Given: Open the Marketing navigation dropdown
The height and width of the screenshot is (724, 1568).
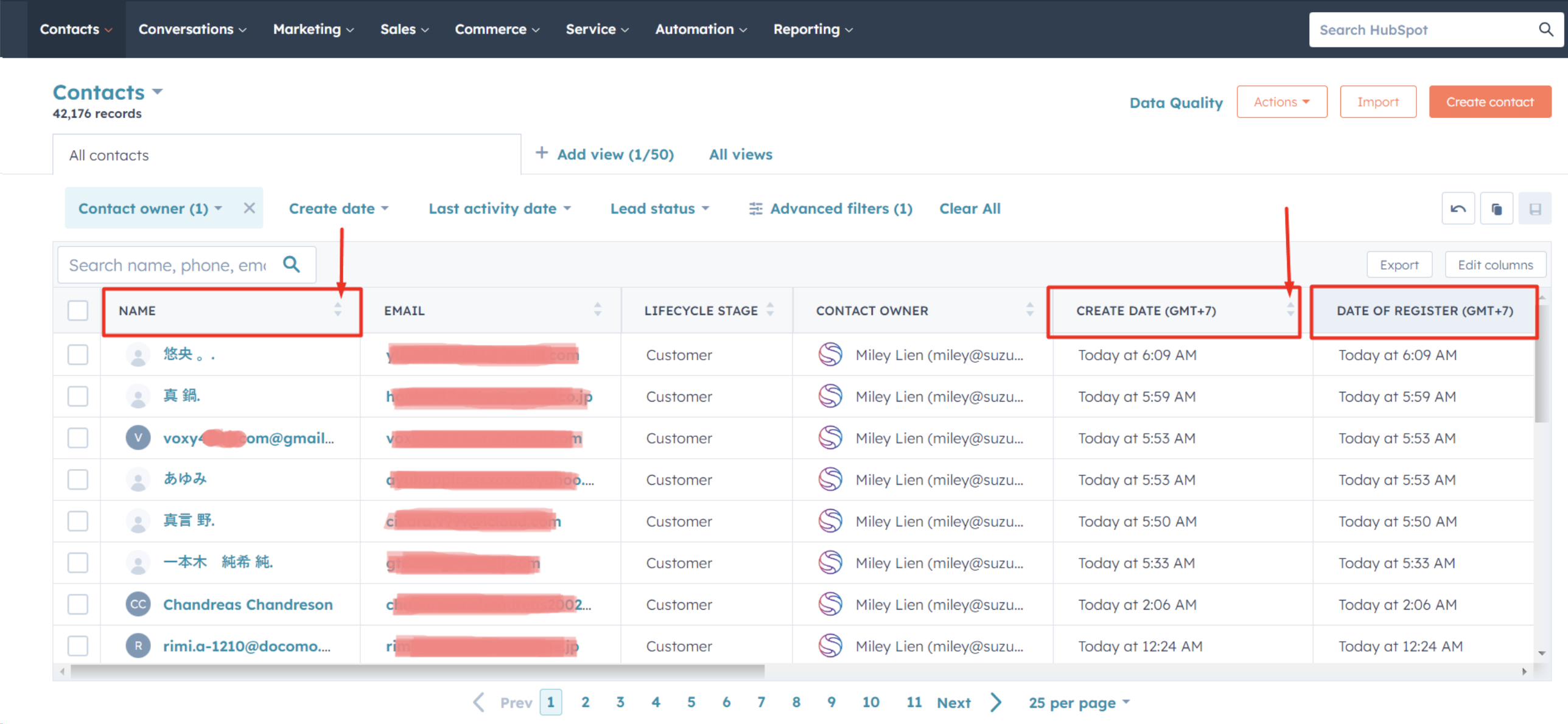Looking at the screenshot, I should tap(313, 29).
